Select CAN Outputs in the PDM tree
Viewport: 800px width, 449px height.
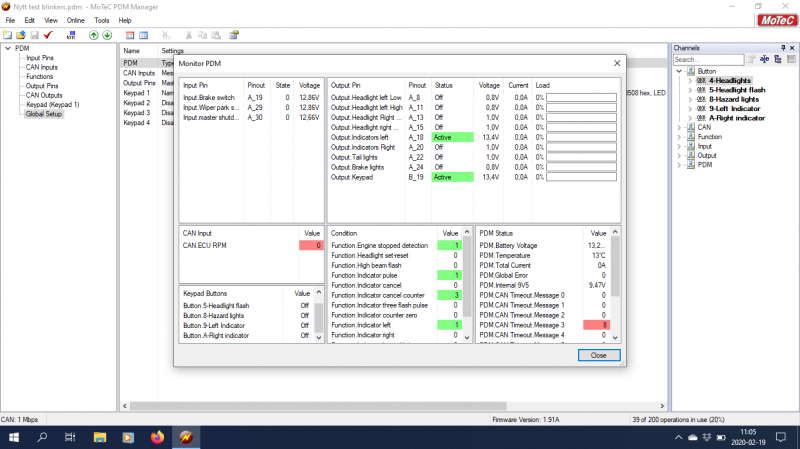[x=44, y=95]
